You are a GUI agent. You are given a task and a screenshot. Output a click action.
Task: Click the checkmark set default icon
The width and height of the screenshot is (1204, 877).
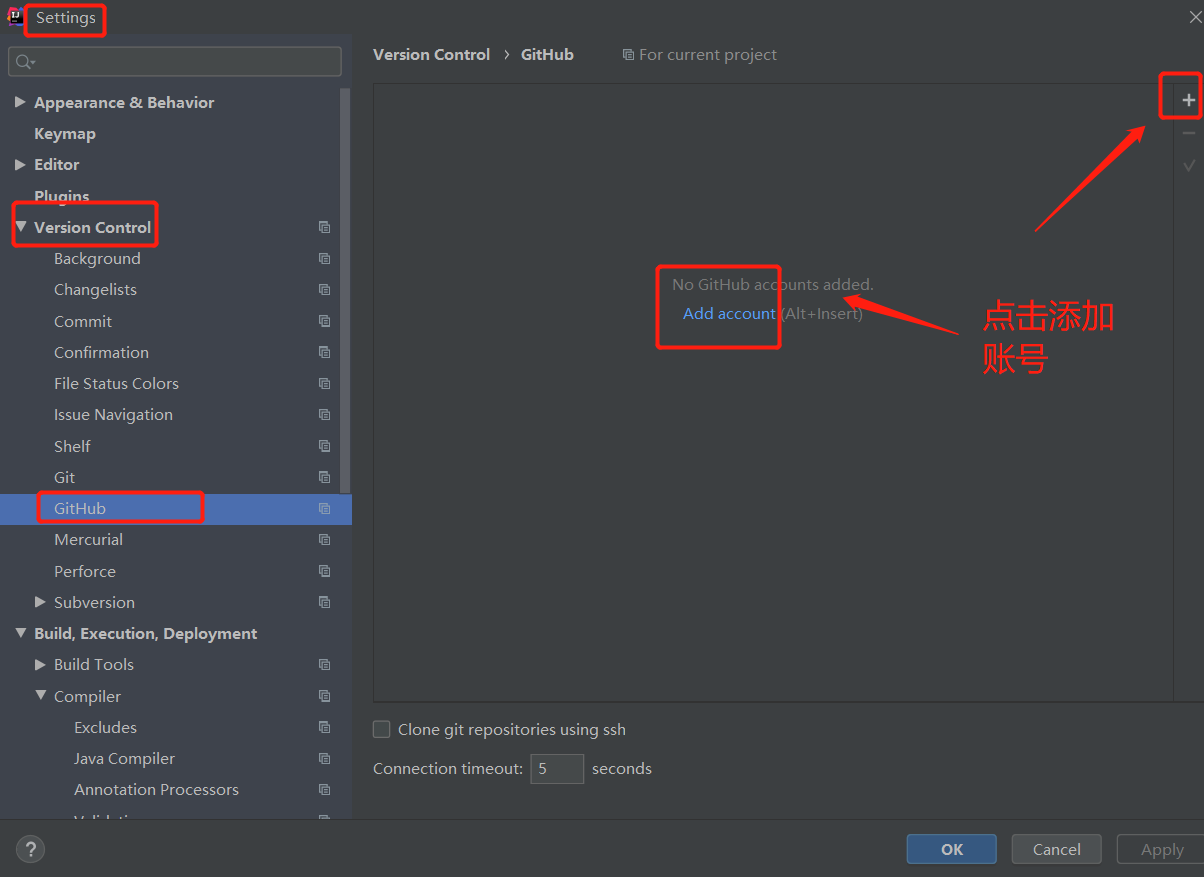point(1188,165)
